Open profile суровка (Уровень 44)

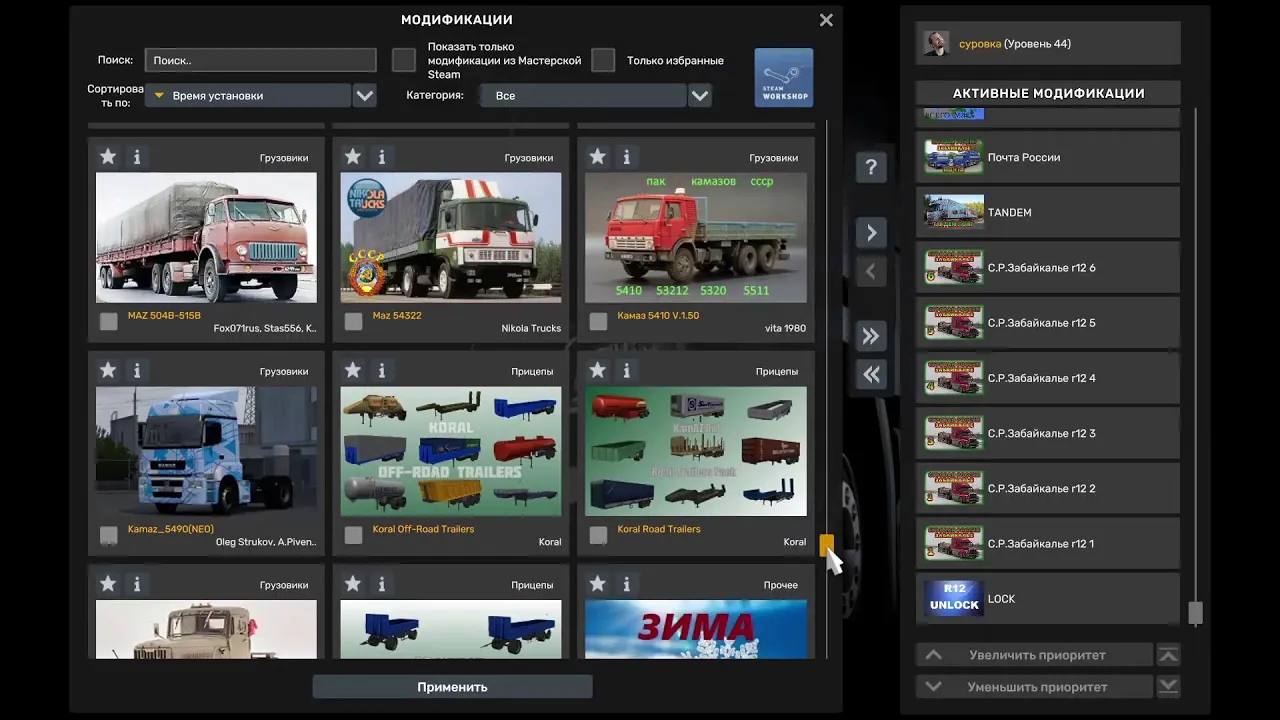pos(1048,43)
